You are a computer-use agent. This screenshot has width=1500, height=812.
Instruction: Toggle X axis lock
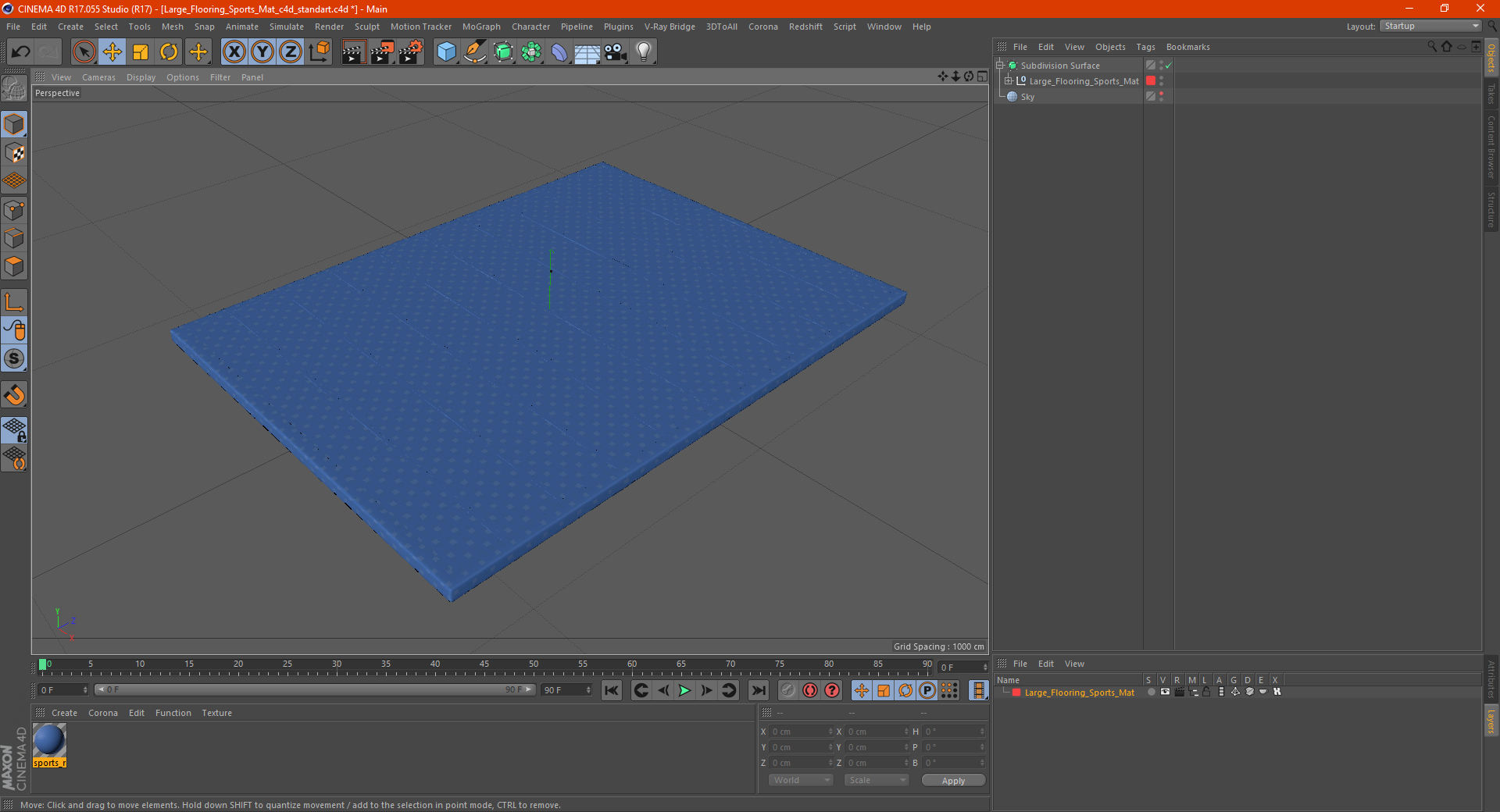click(234, 52)
